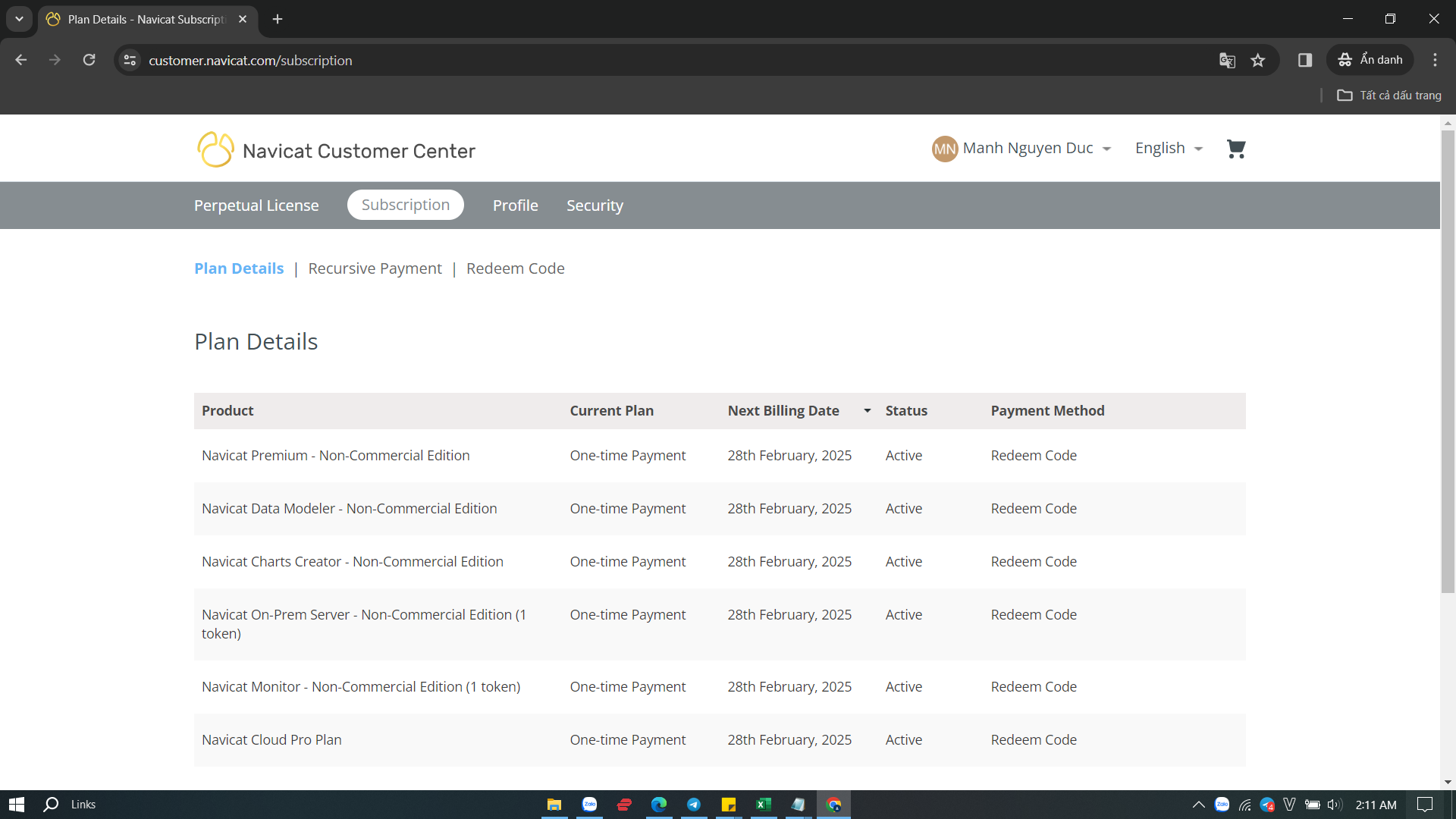This screenshot has width=1456, height=819.
Task: Click the Payment Method column header
Action: (1047, 410)
